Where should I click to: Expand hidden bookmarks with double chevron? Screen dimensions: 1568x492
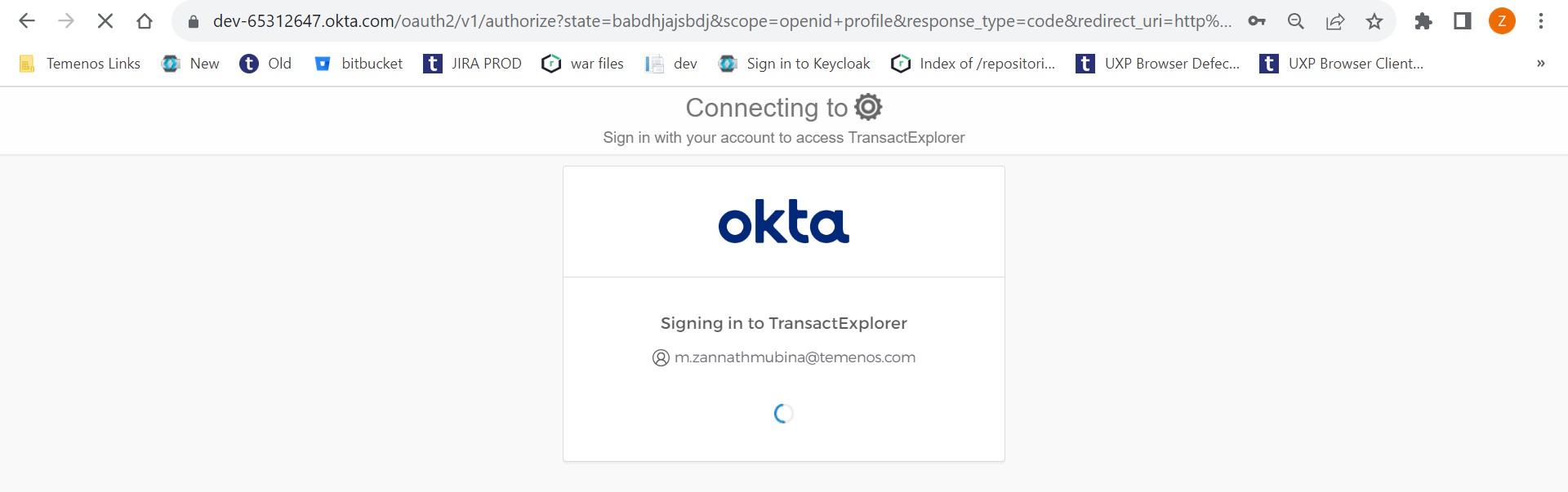coord(1540,64)
